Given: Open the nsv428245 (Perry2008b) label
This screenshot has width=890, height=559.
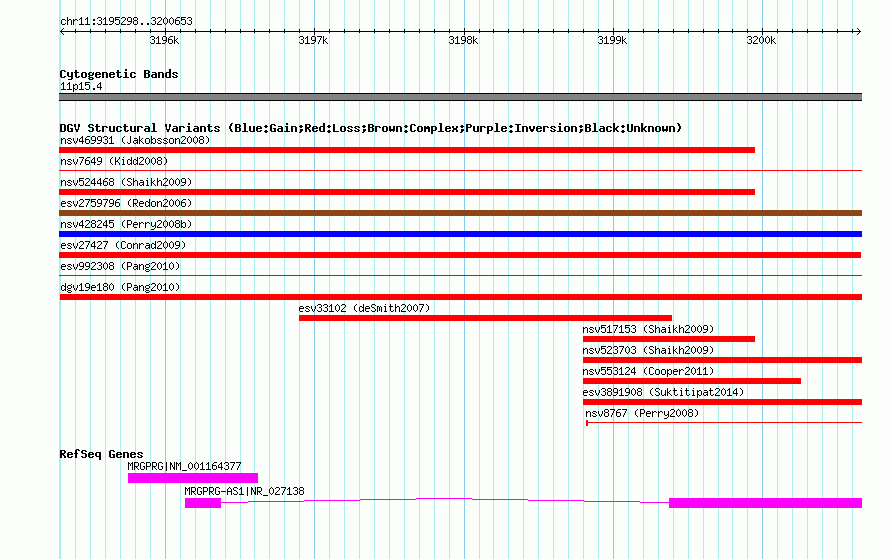Looking at the screenshot, I should (126, 224).
